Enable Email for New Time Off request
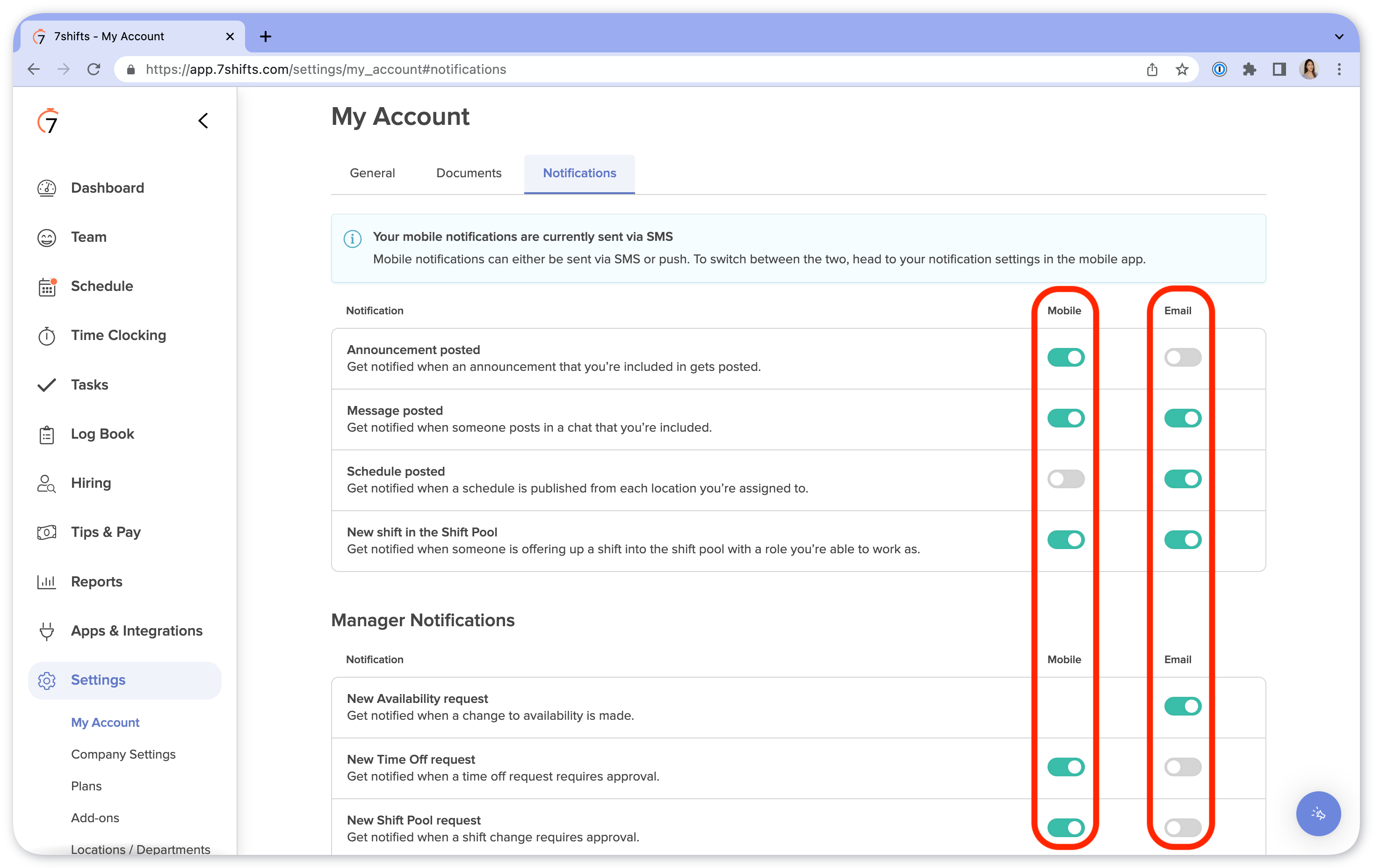 tap(1183, 767)
